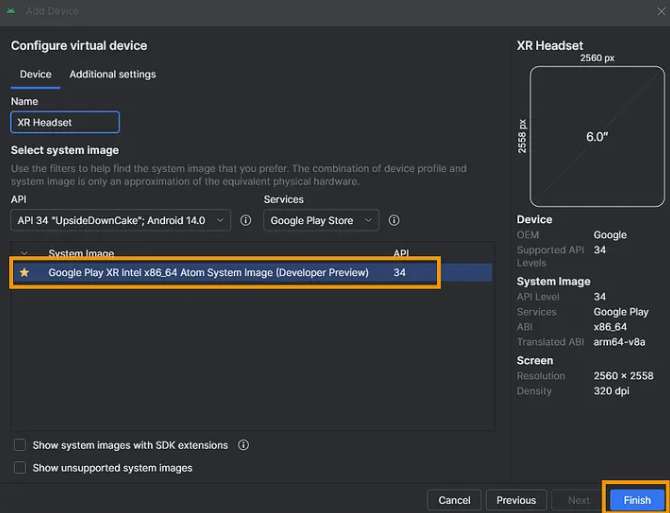Click the Name field containing XR Headset

pyautogui.click(x=65, y=122)
